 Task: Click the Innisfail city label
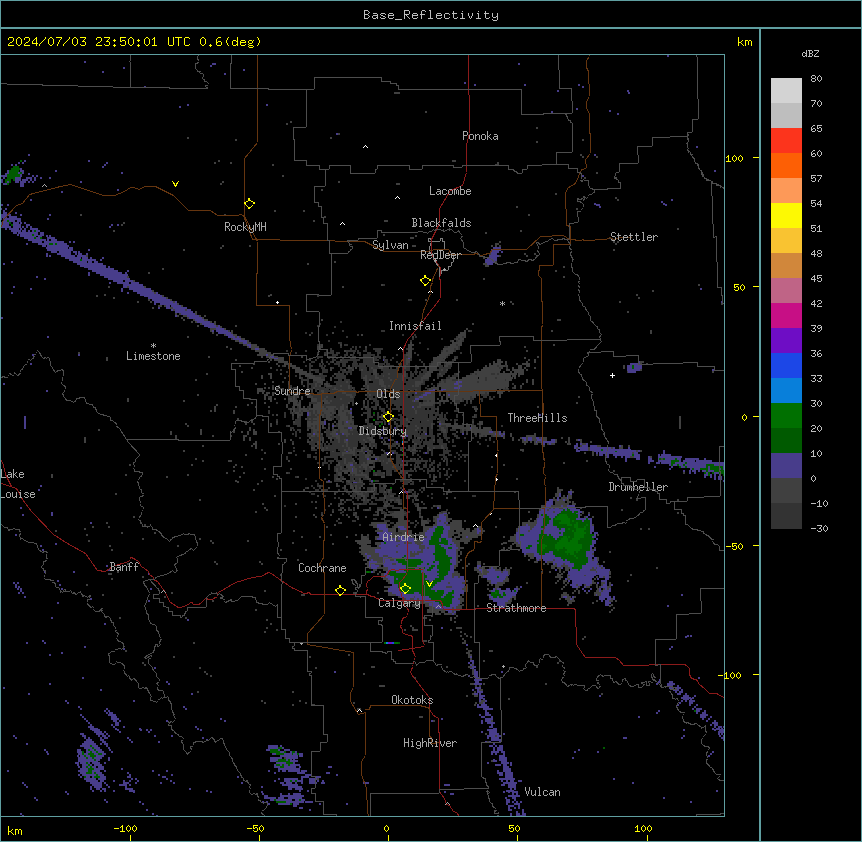point(415,326)
